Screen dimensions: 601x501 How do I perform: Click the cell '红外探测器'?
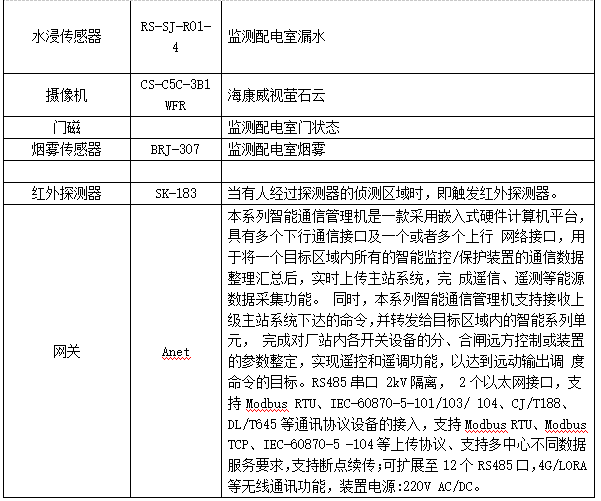coord(66,193)
